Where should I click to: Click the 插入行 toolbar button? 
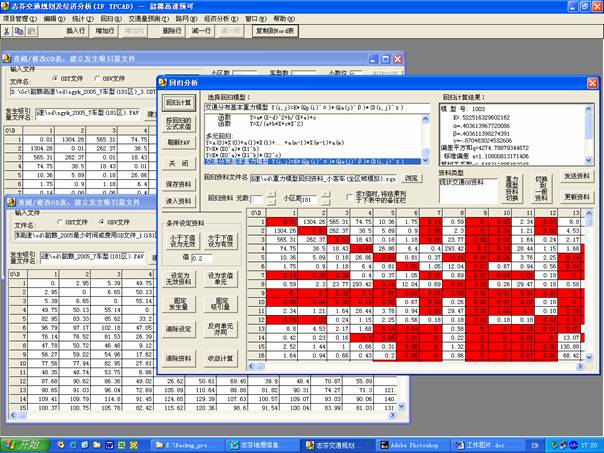[x=76, y=31]
